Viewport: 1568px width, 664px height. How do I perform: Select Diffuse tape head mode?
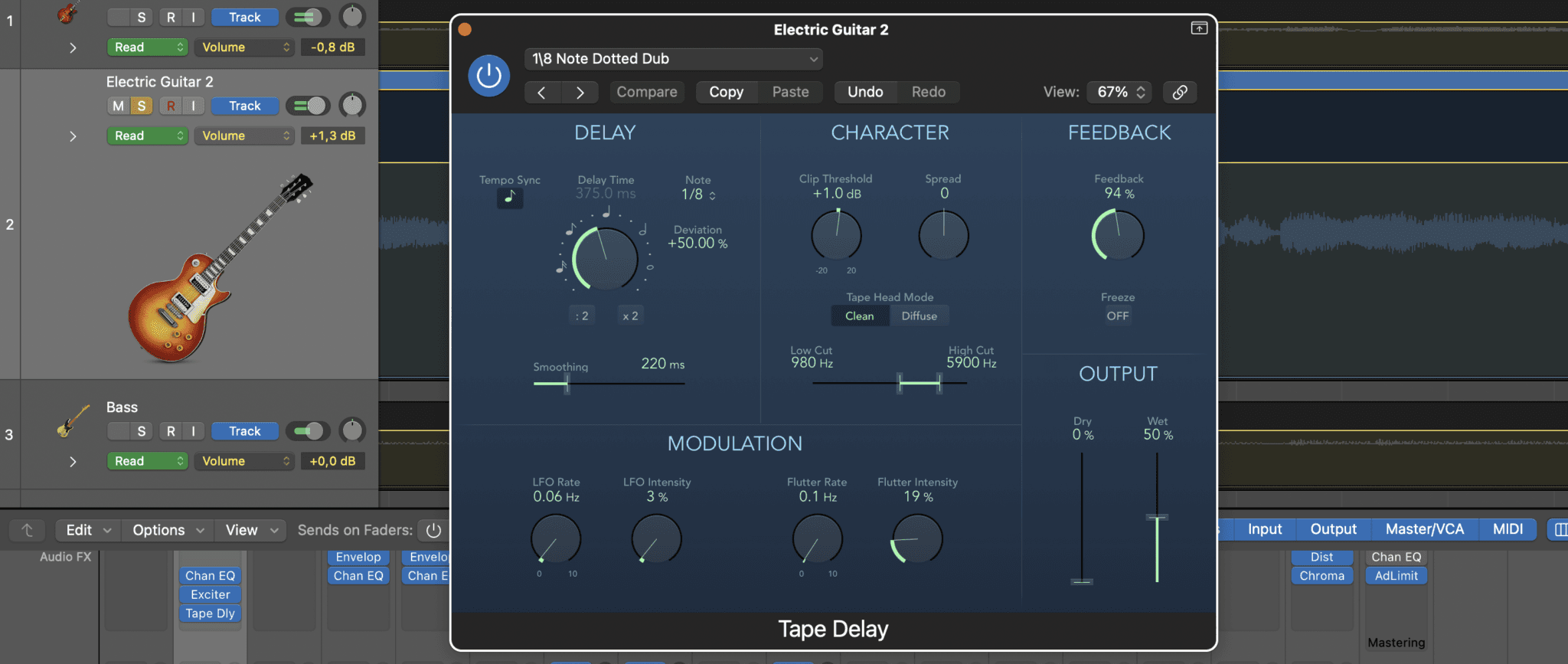point(919,316)
